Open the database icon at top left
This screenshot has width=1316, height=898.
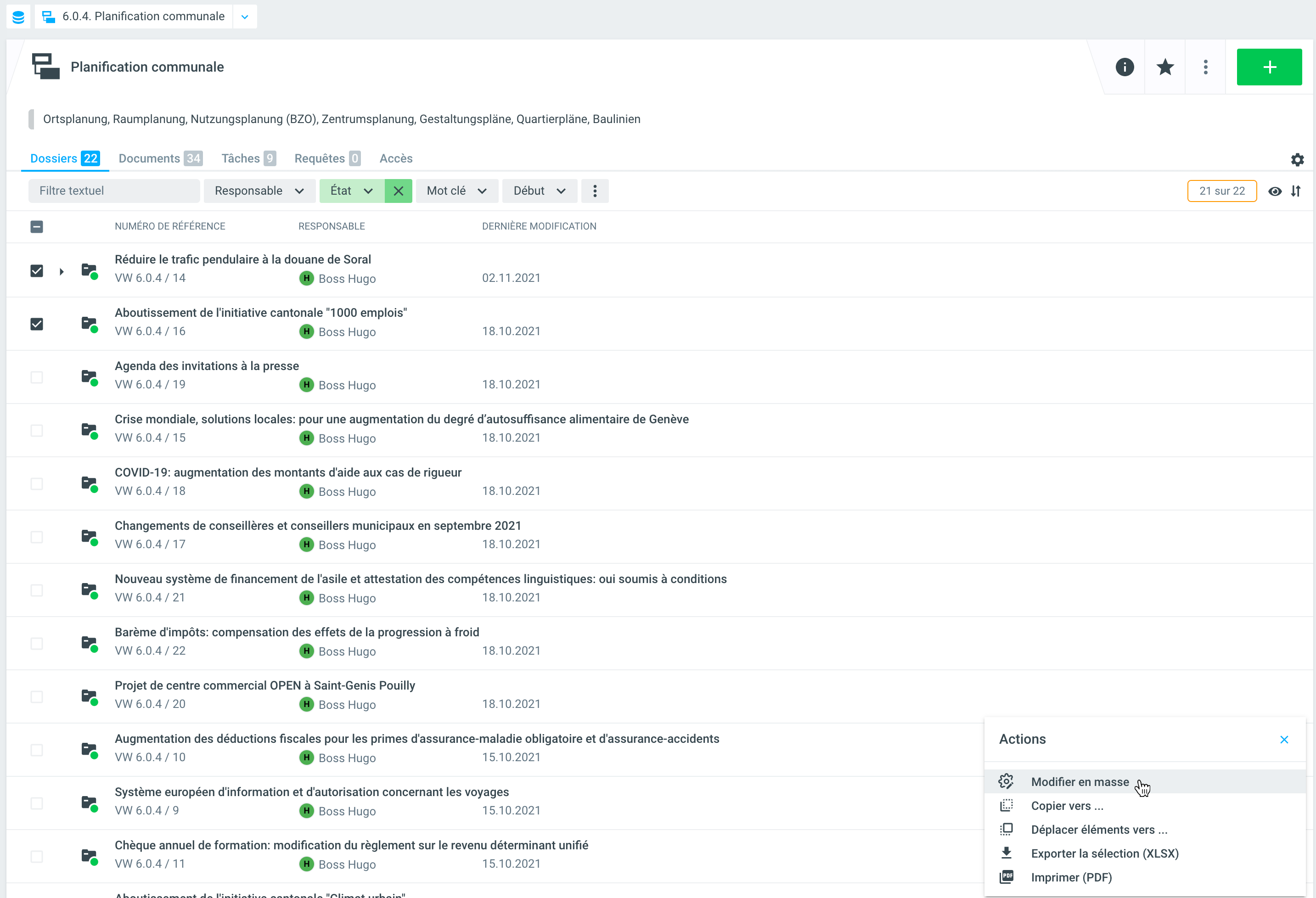point(18,17)
